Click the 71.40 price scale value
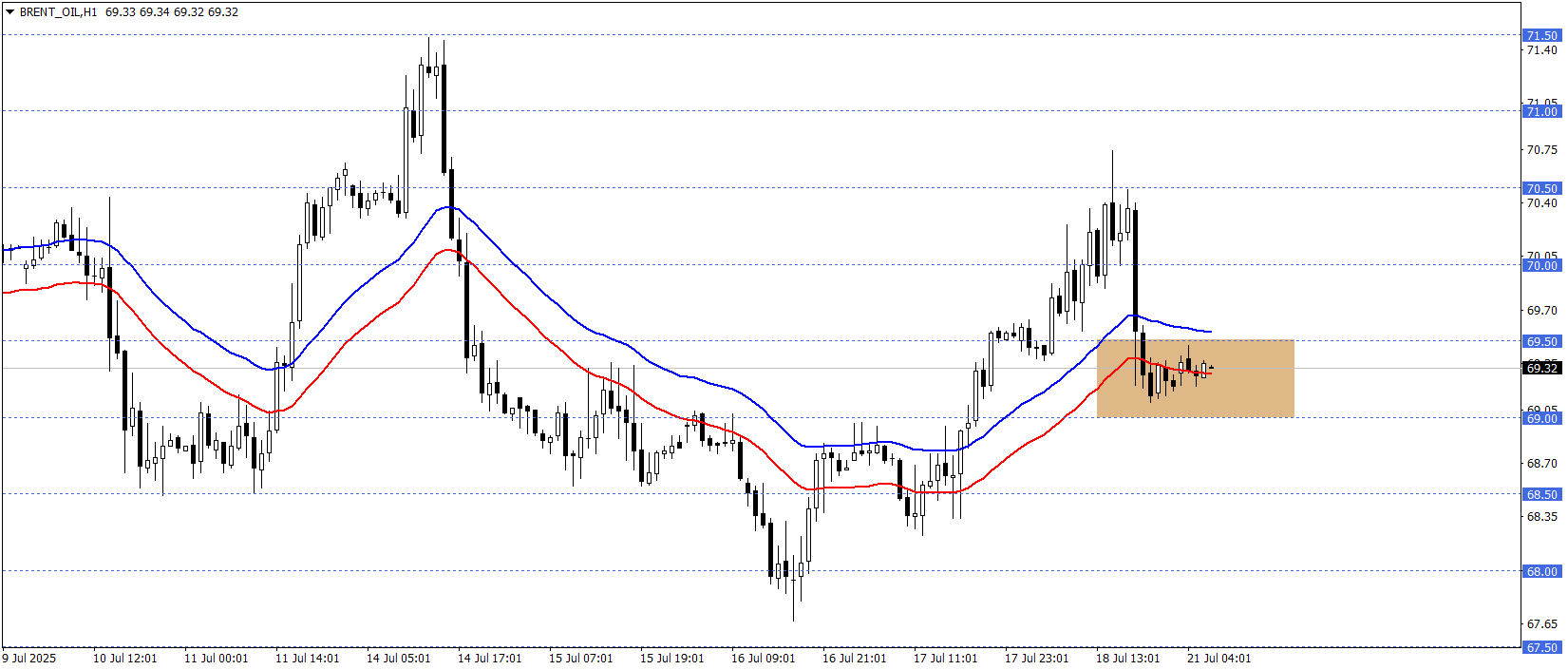 pos(1541,49)
